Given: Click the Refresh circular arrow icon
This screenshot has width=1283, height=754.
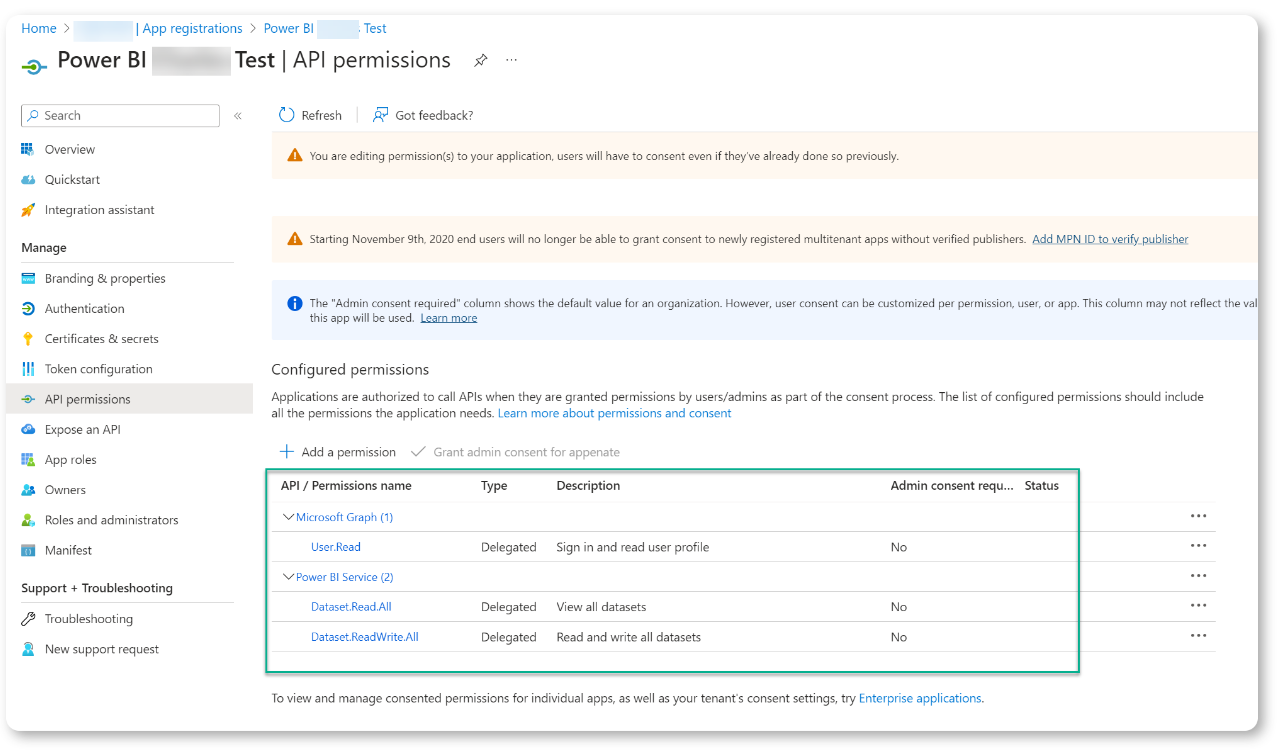Looking at the screenshot, I should (287, 115).
